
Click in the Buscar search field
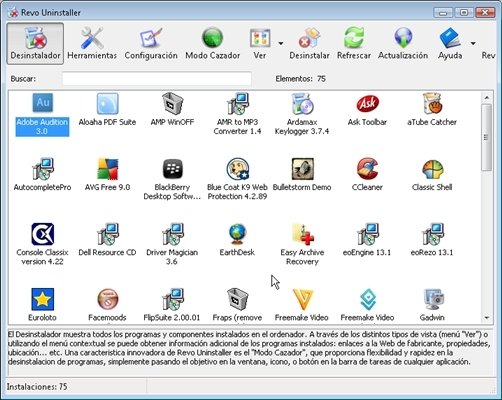pos(157,79)
